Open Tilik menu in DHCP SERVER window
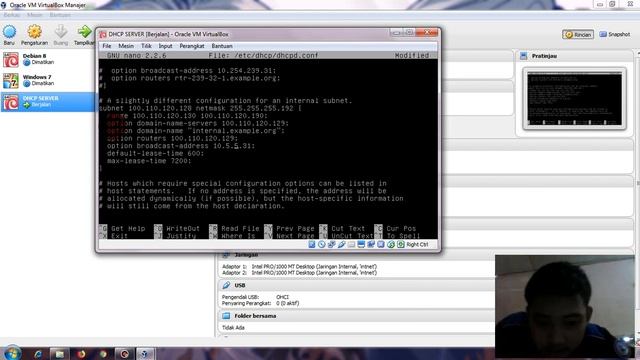The height and width of the screenshot is (360, 640). pyautogui.click(x=146, y=46)
